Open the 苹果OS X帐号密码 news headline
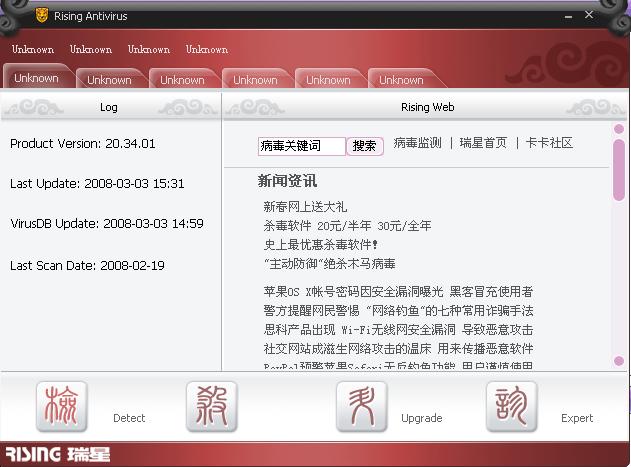The height and width of the screenshot is (467, 631). tap(398, 291)
